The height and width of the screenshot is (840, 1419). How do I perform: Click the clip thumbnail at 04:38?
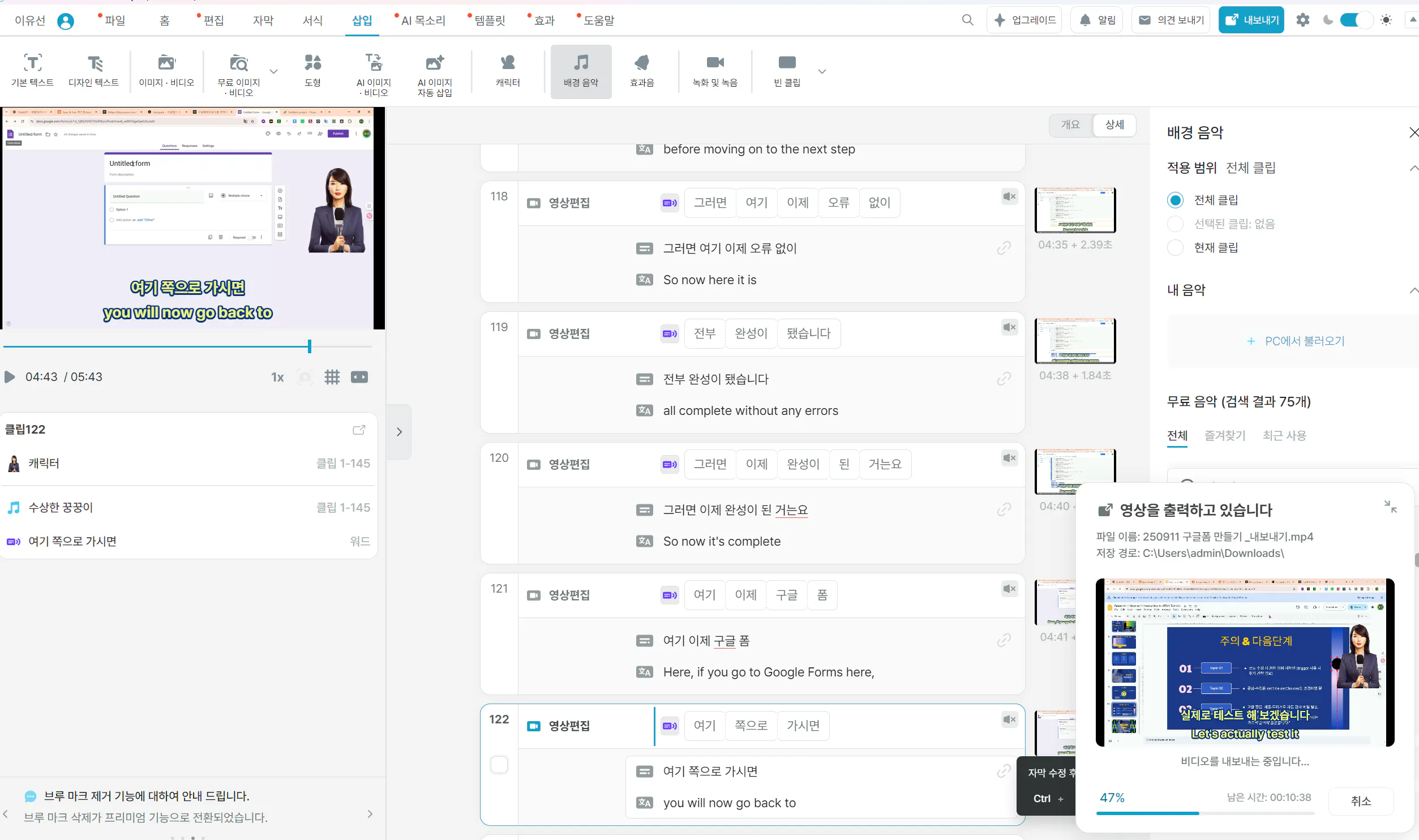coord(1075,340)
